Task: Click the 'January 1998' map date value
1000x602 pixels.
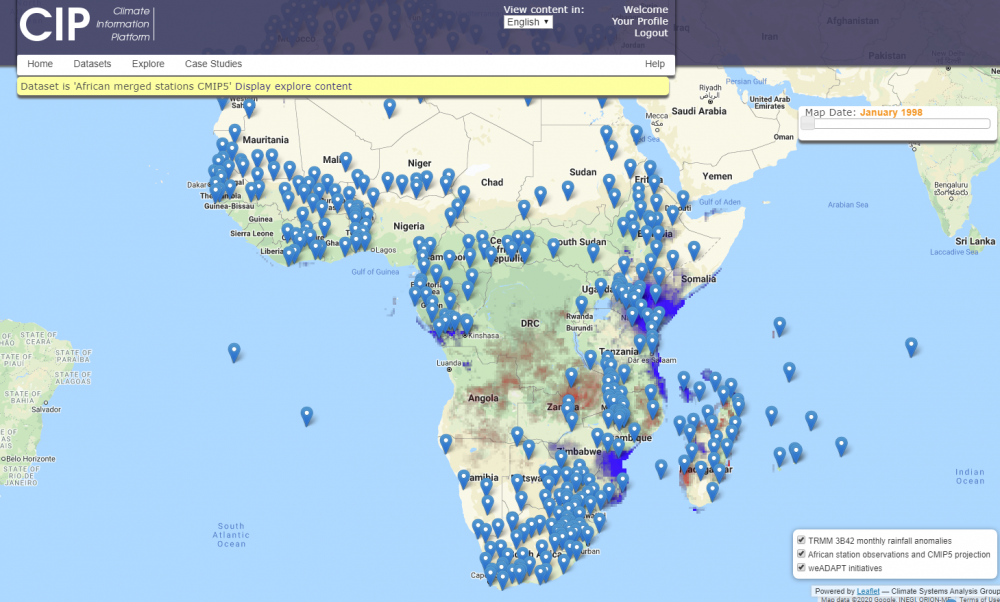Action: (891, 112)
